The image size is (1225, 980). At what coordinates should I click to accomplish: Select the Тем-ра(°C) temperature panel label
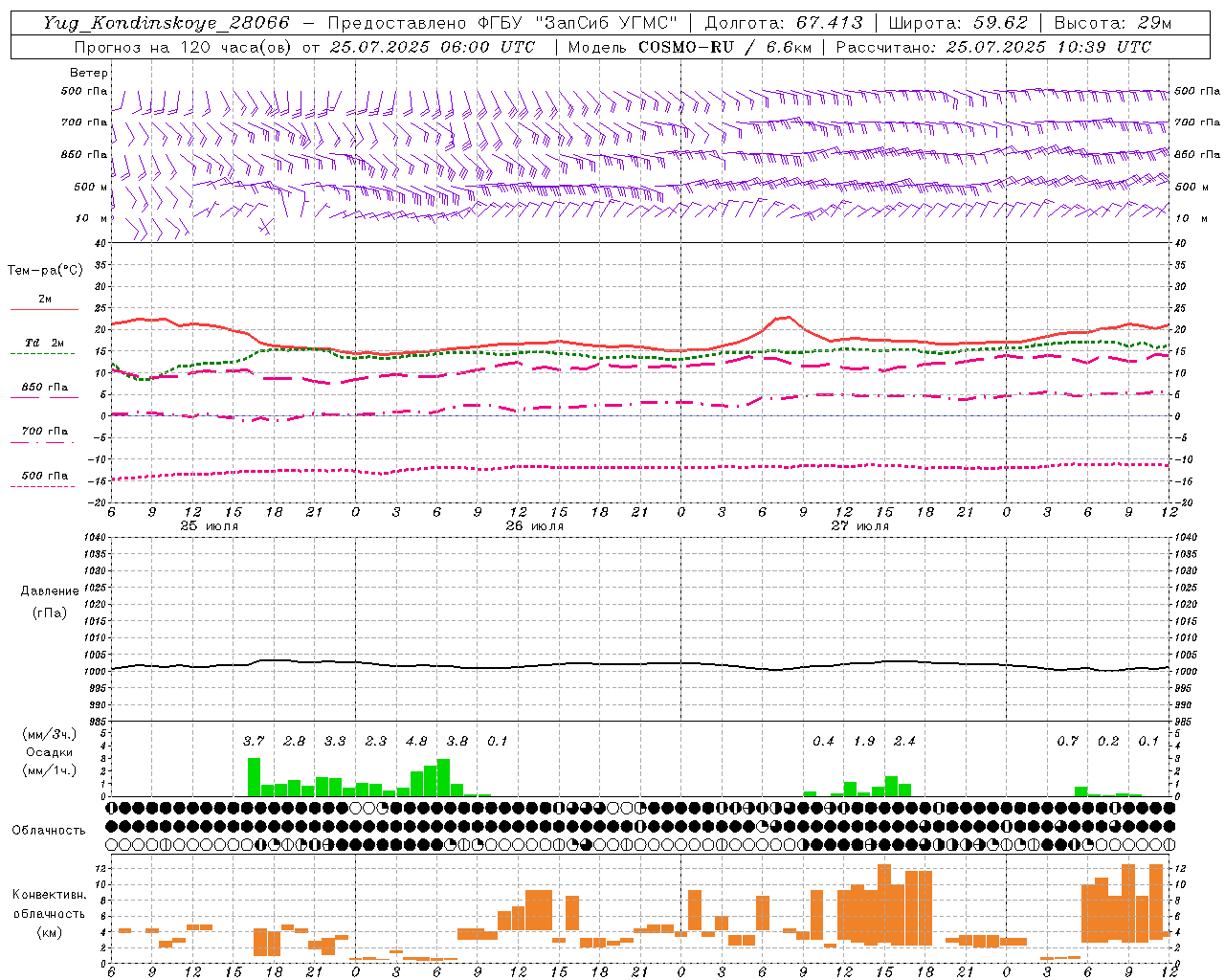45,271
